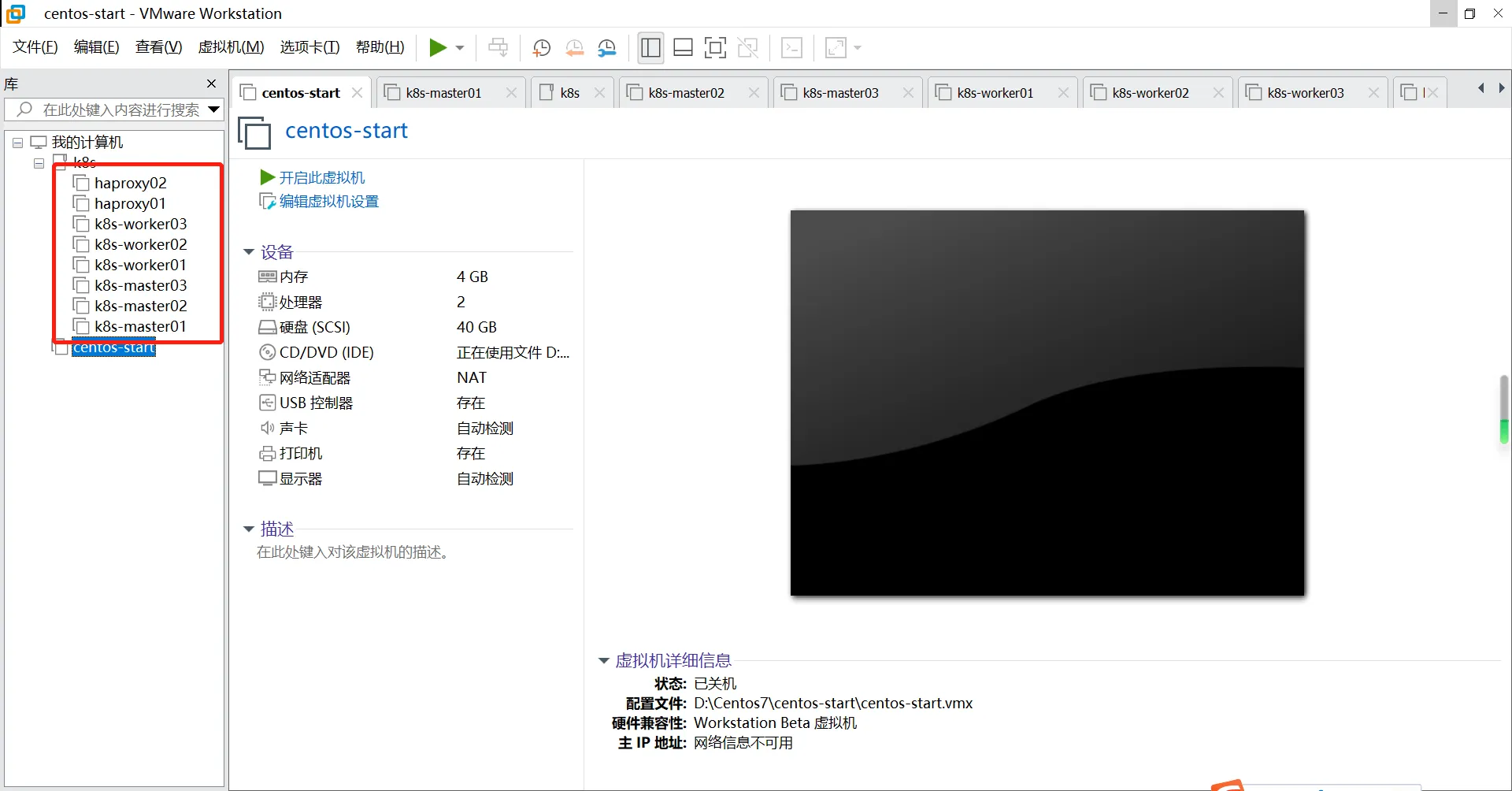Collapse the 我的计算机 tree node
Image resolution: width=1512 pixels, height=791 pixels.
[x=17, y=143]
